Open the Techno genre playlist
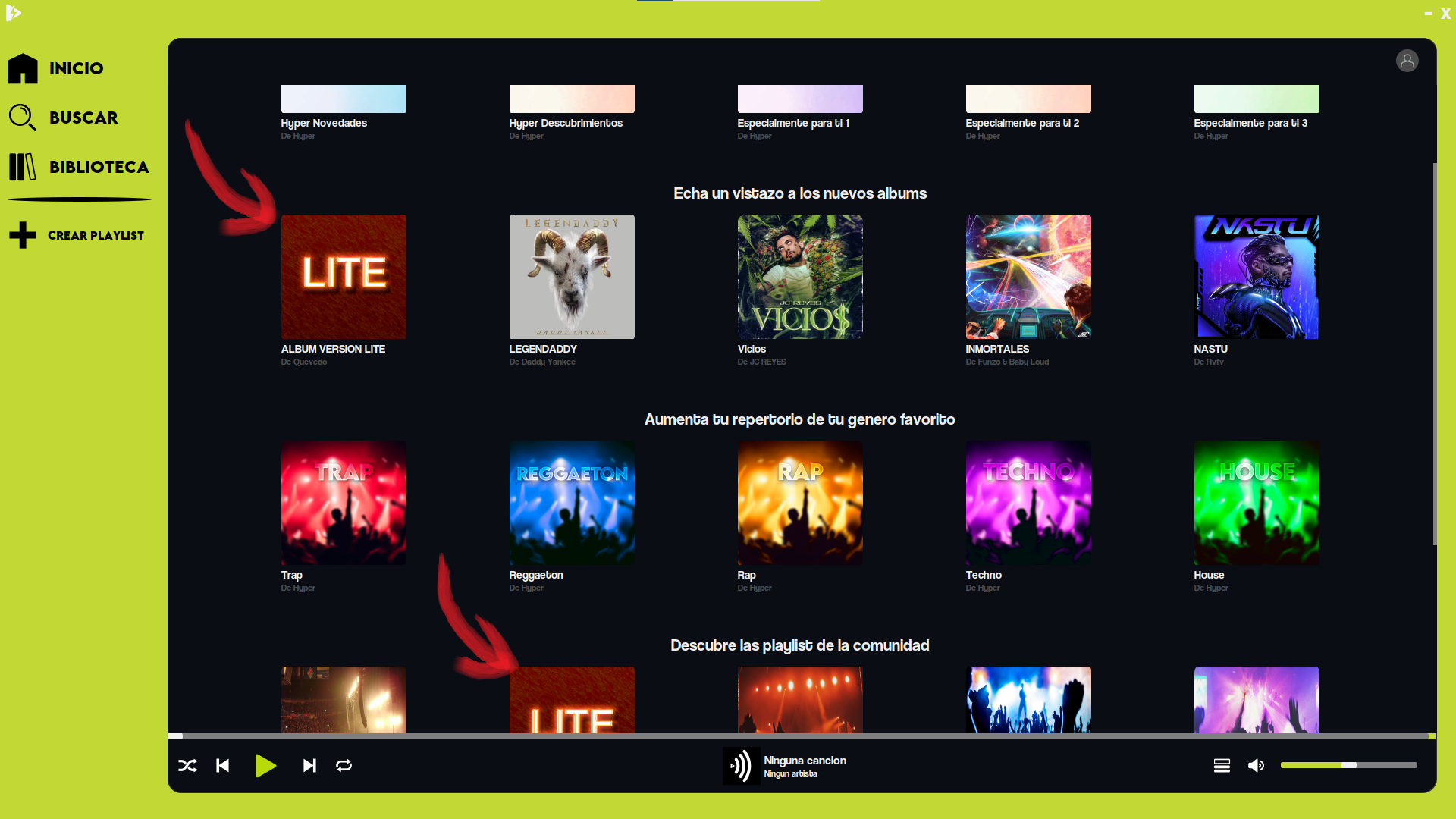 coord(1028,503)
